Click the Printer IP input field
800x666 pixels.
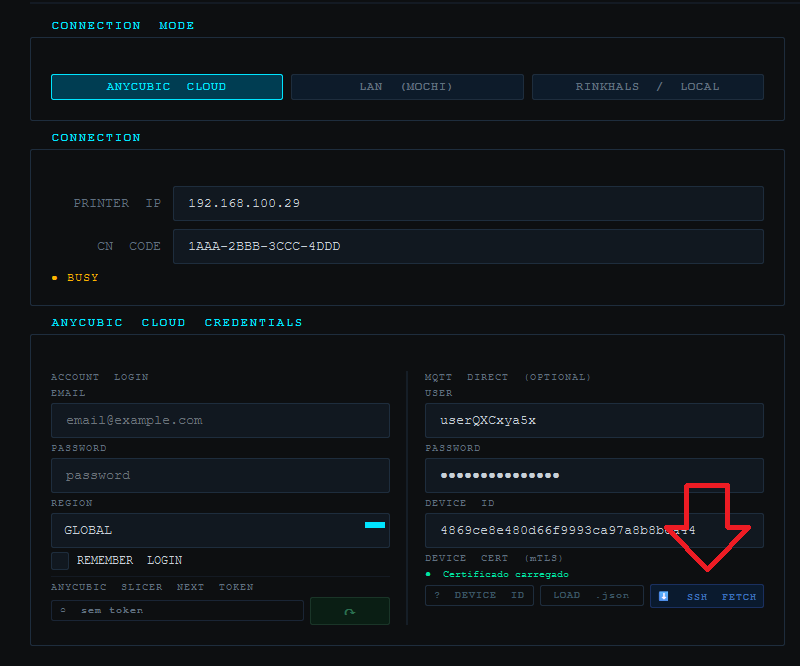(x=468, y=203)
